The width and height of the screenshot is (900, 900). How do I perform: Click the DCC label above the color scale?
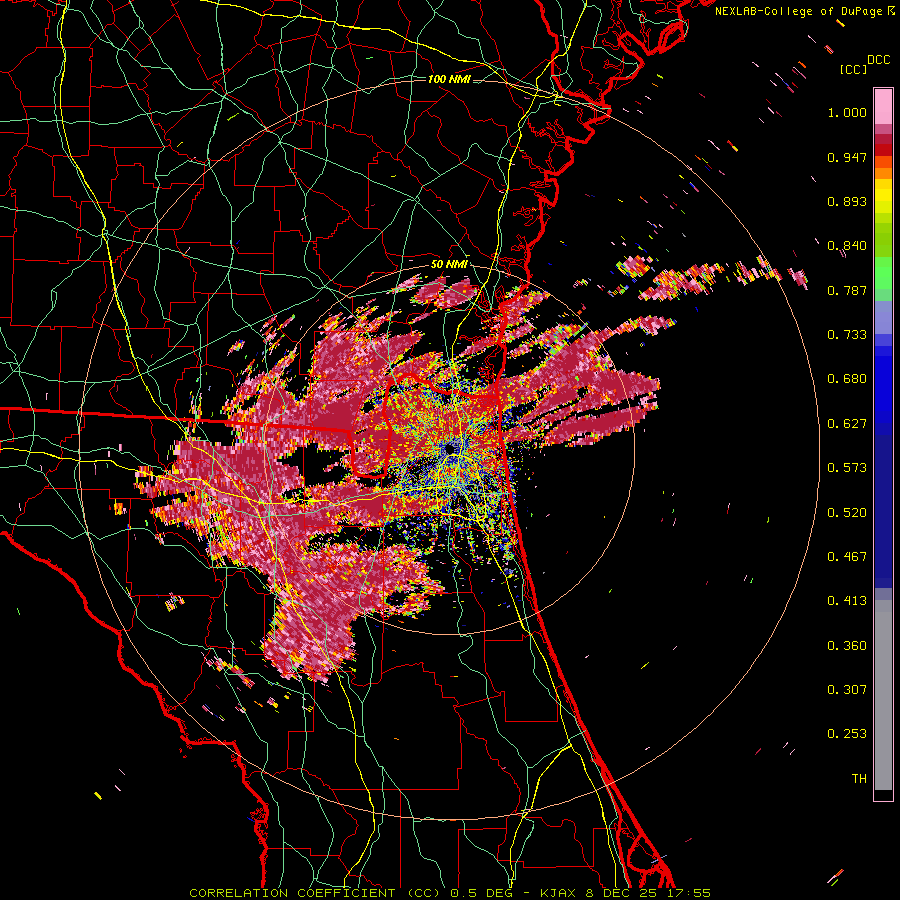[878, 60]
